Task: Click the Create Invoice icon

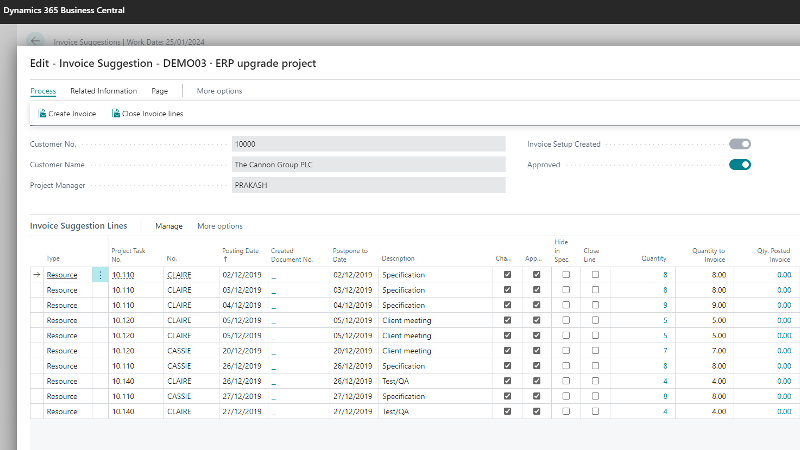Action: pos(42,113)
